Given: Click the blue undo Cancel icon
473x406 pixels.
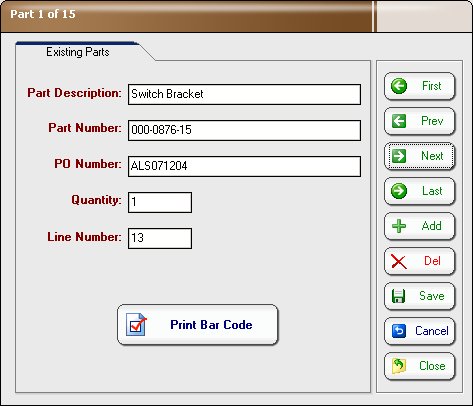Looking at the screenshot, I should click(x=399, y=331).
